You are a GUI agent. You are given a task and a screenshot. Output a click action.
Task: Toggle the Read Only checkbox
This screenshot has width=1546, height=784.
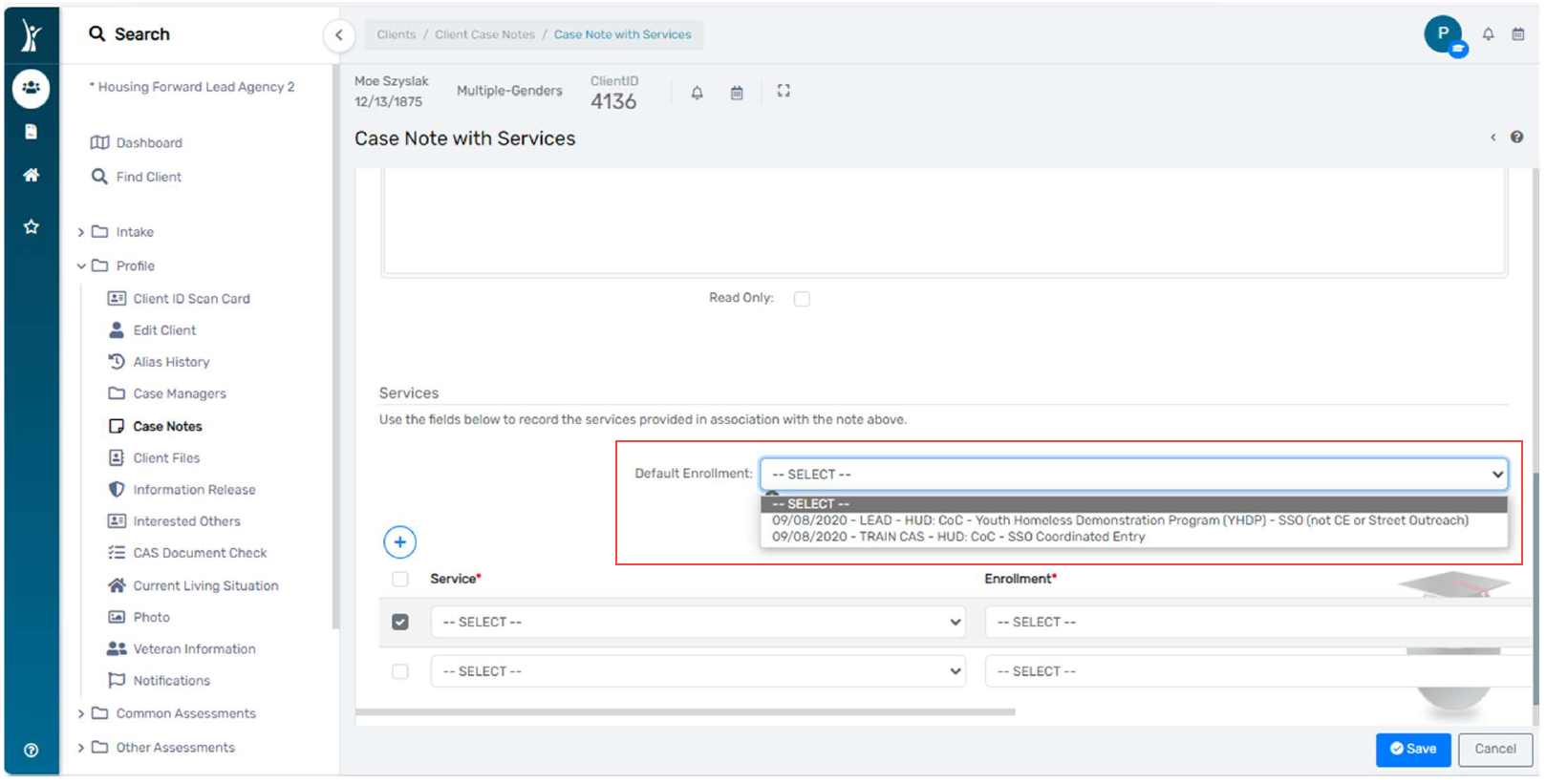802,299
